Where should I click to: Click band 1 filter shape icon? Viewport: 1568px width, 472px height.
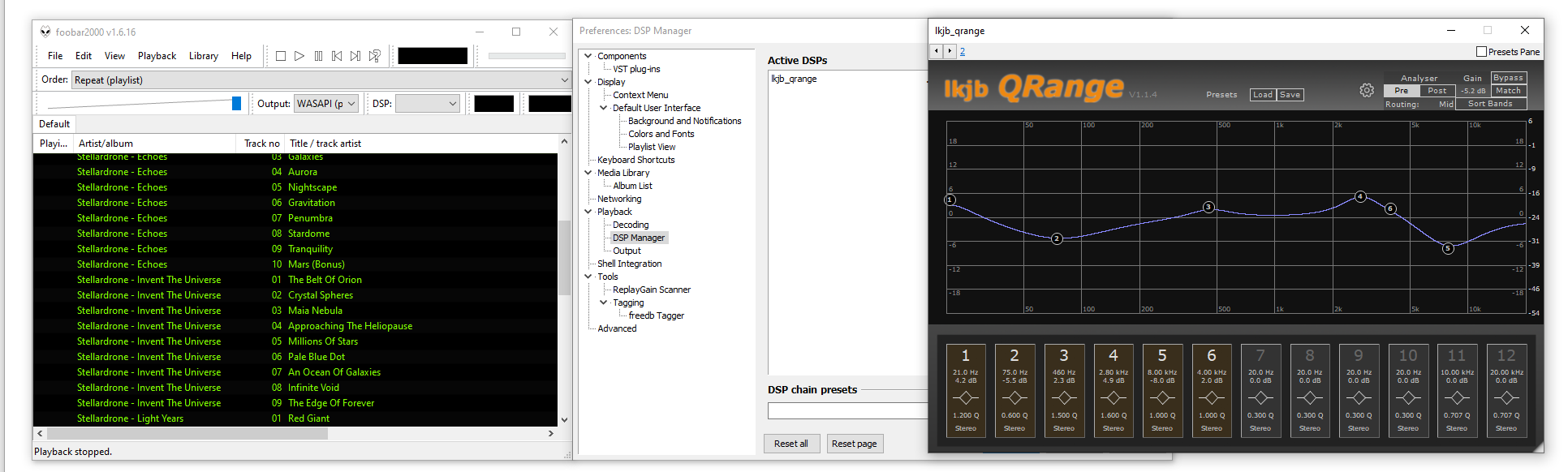tap(966, 397)
